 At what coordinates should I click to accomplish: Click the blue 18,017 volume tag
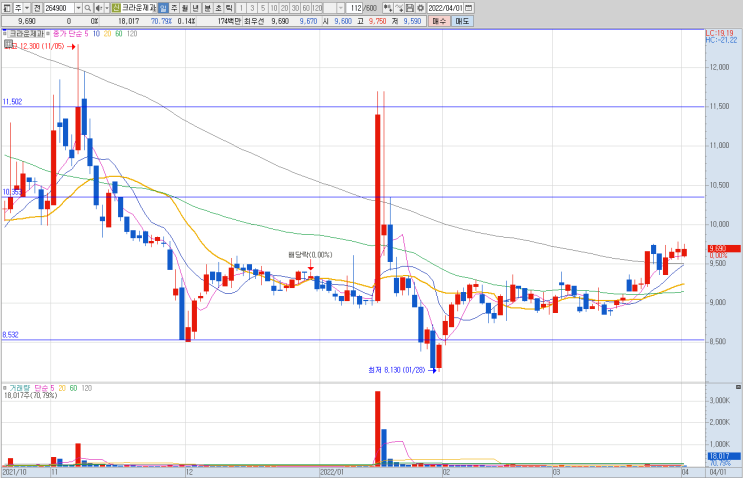pyautogui.click(x=724, y=456)
